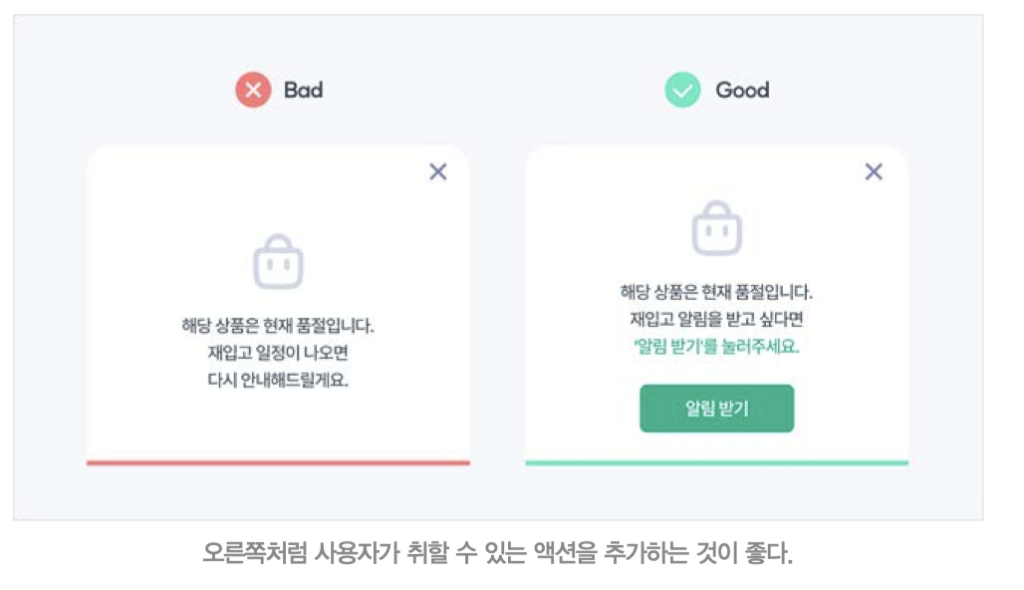Screen dimensions: 1024x590
Task: Click the red bar under Bad card
Action: point(278,463)
